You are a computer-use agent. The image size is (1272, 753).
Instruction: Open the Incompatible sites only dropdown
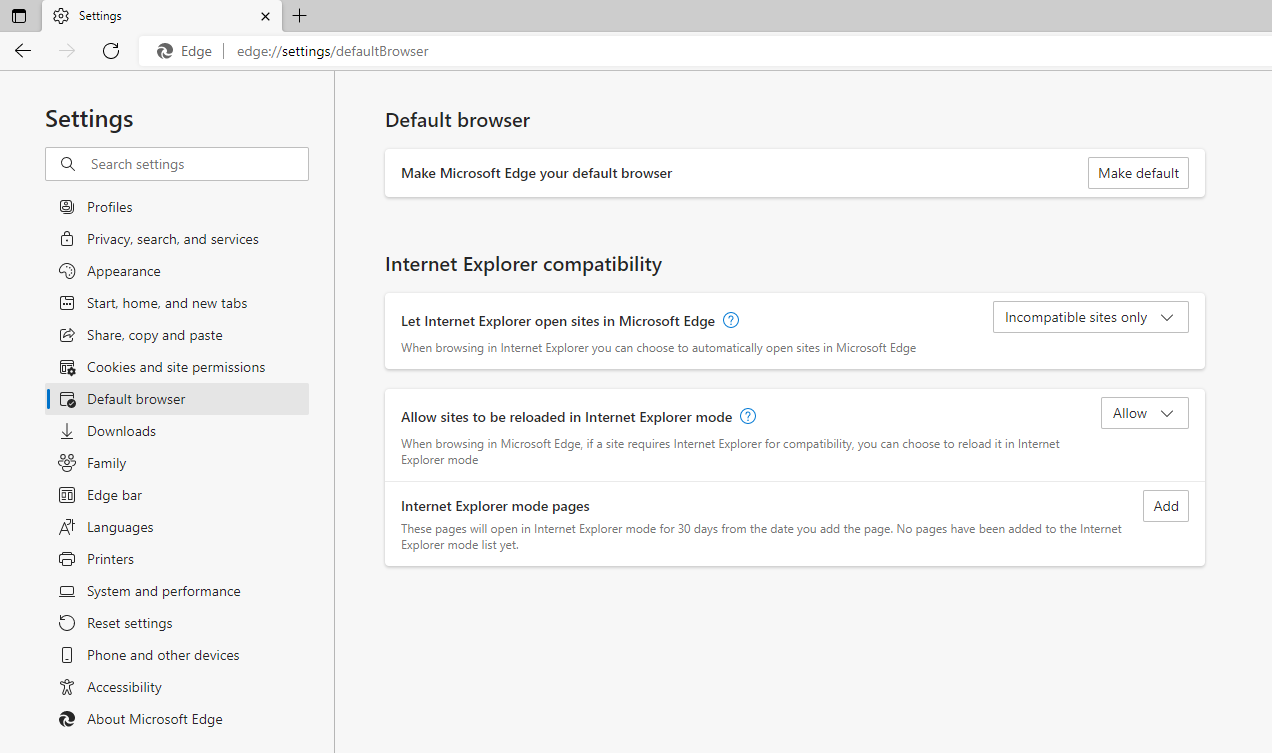tap(1090, 317)
